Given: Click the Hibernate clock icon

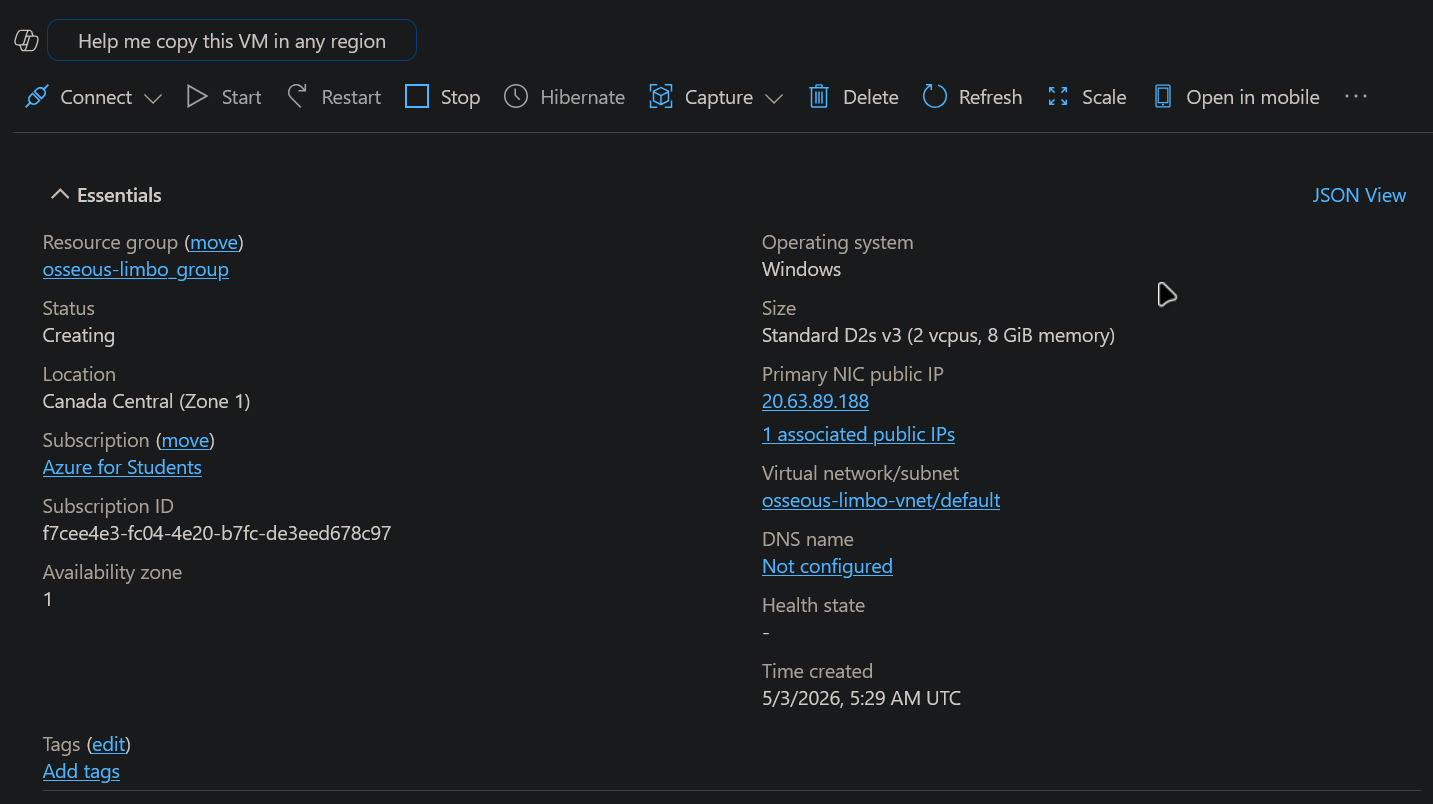Looking at the screenshot, I should [x=516, y=97].
